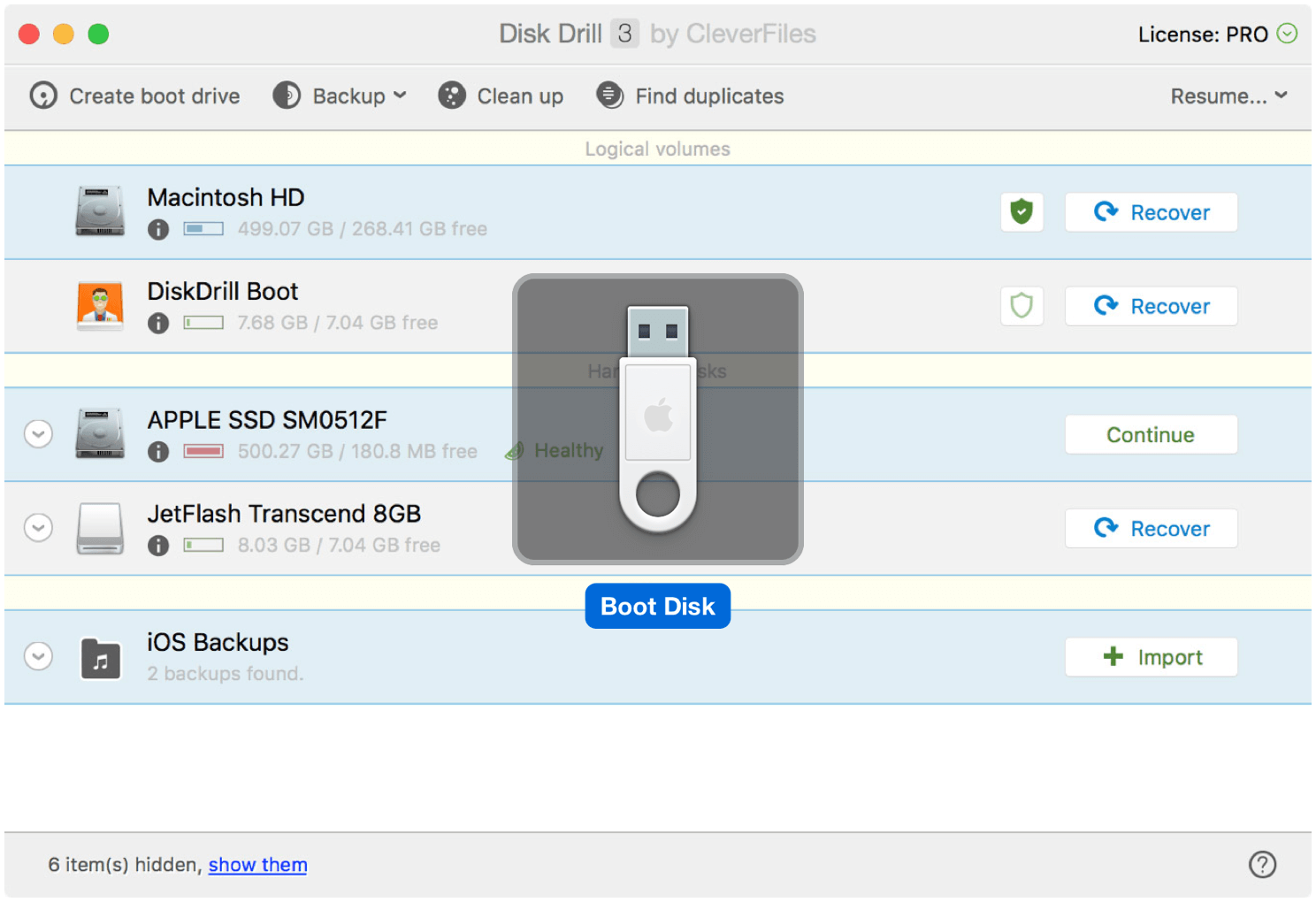Screen dimensions: 1316x902
Task: Click the Clean up label
Action: (x=520, y=96)
